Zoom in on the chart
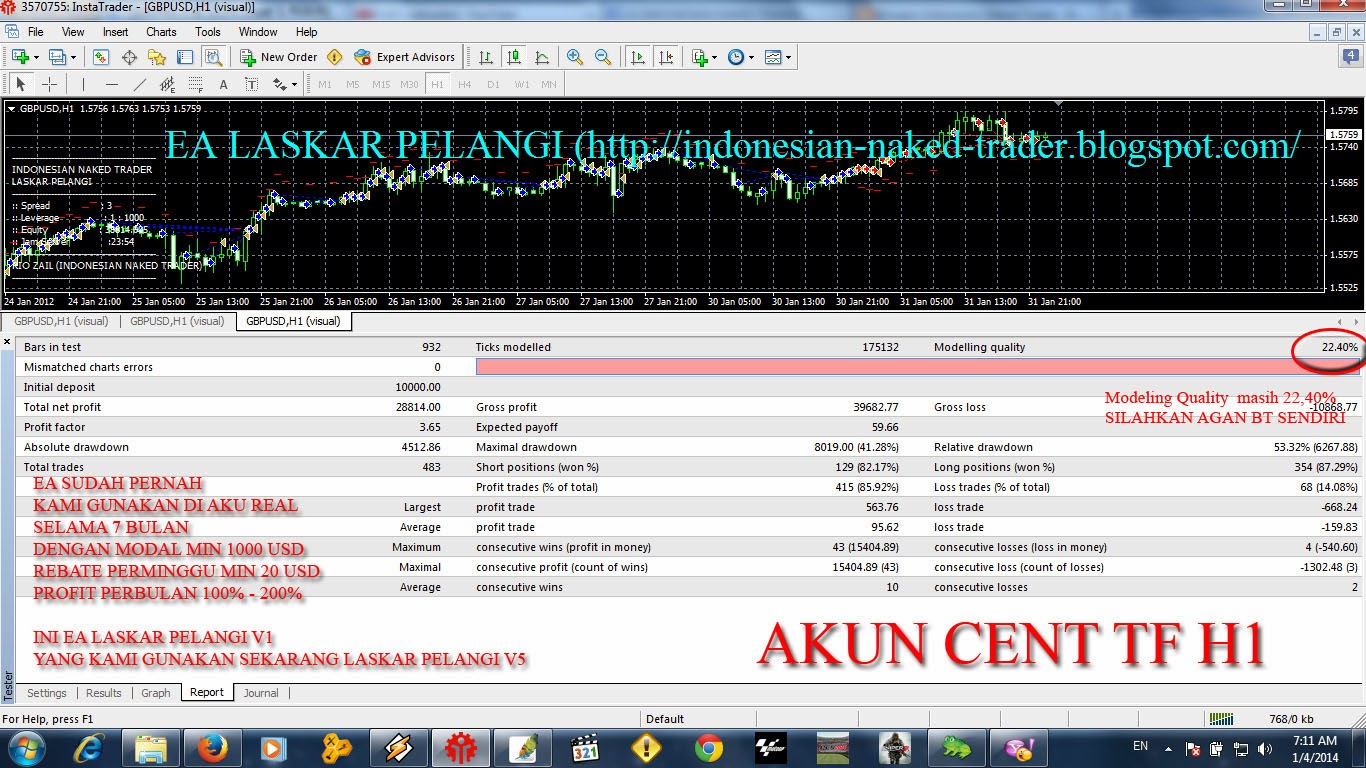 (x=575, y=57)
